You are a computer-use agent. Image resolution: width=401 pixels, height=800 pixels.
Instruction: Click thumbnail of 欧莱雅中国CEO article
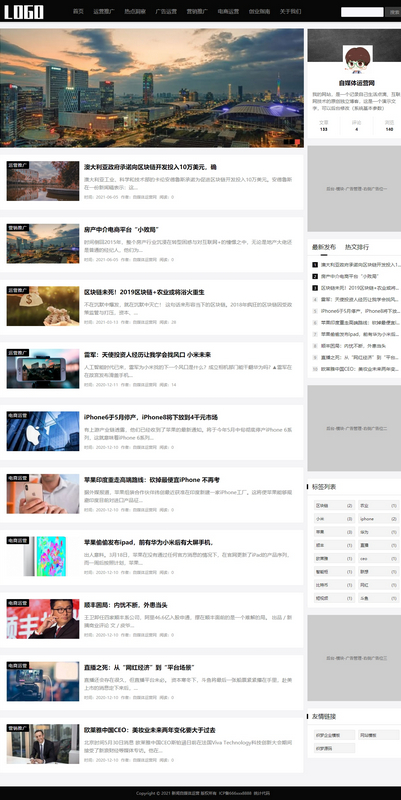click(x=43, y=744)
